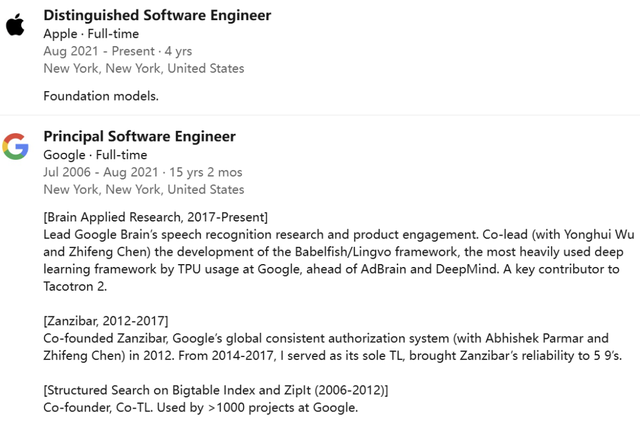
Task: Click the "Tacotron 2." mention
Action: pos(80,288)
